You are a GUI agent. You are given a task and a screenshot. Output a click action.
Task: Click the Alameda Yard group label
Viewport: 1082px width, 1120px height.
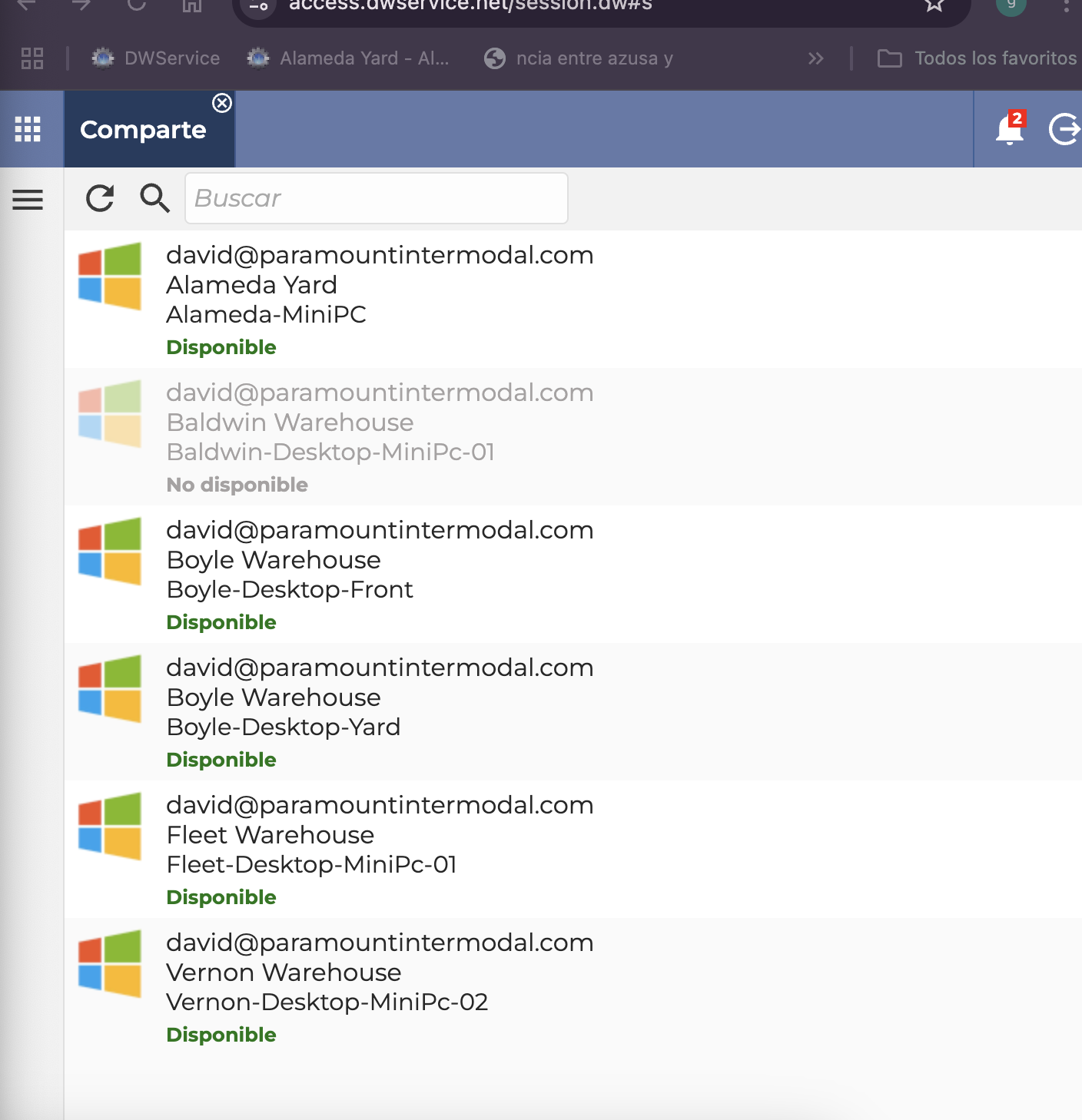(252, 285)
